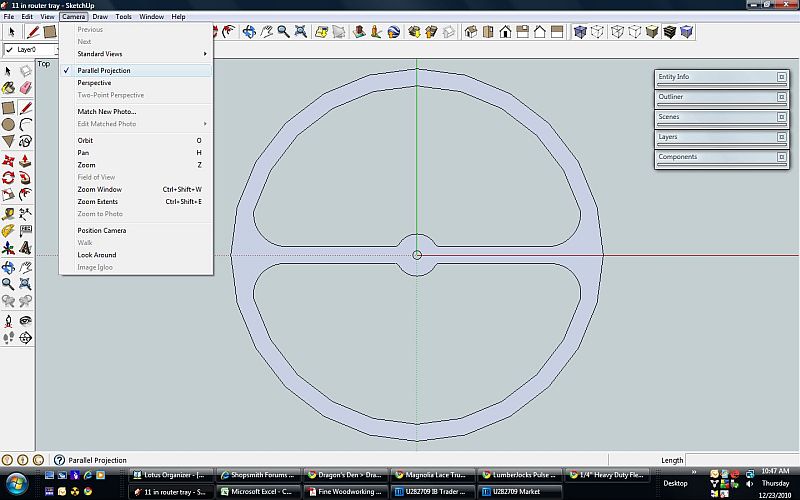Pick the Protractor tool
The height and width of the screenshot is (500, 800).
coord(8,231)
